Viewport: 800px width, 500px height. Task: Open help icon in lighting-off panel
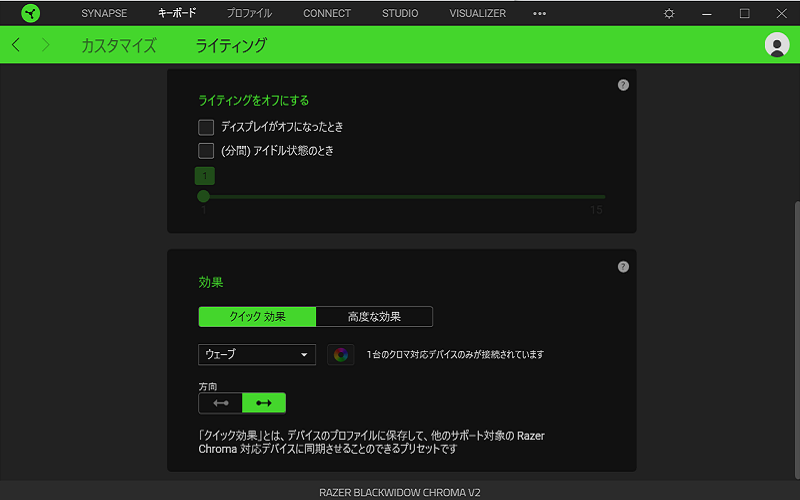point(623,85)
